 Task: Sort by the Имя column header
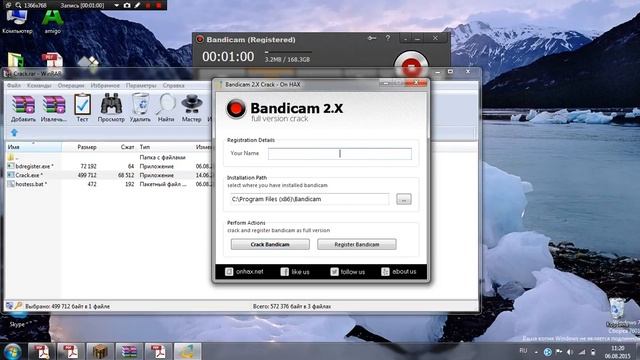[33, 147]
